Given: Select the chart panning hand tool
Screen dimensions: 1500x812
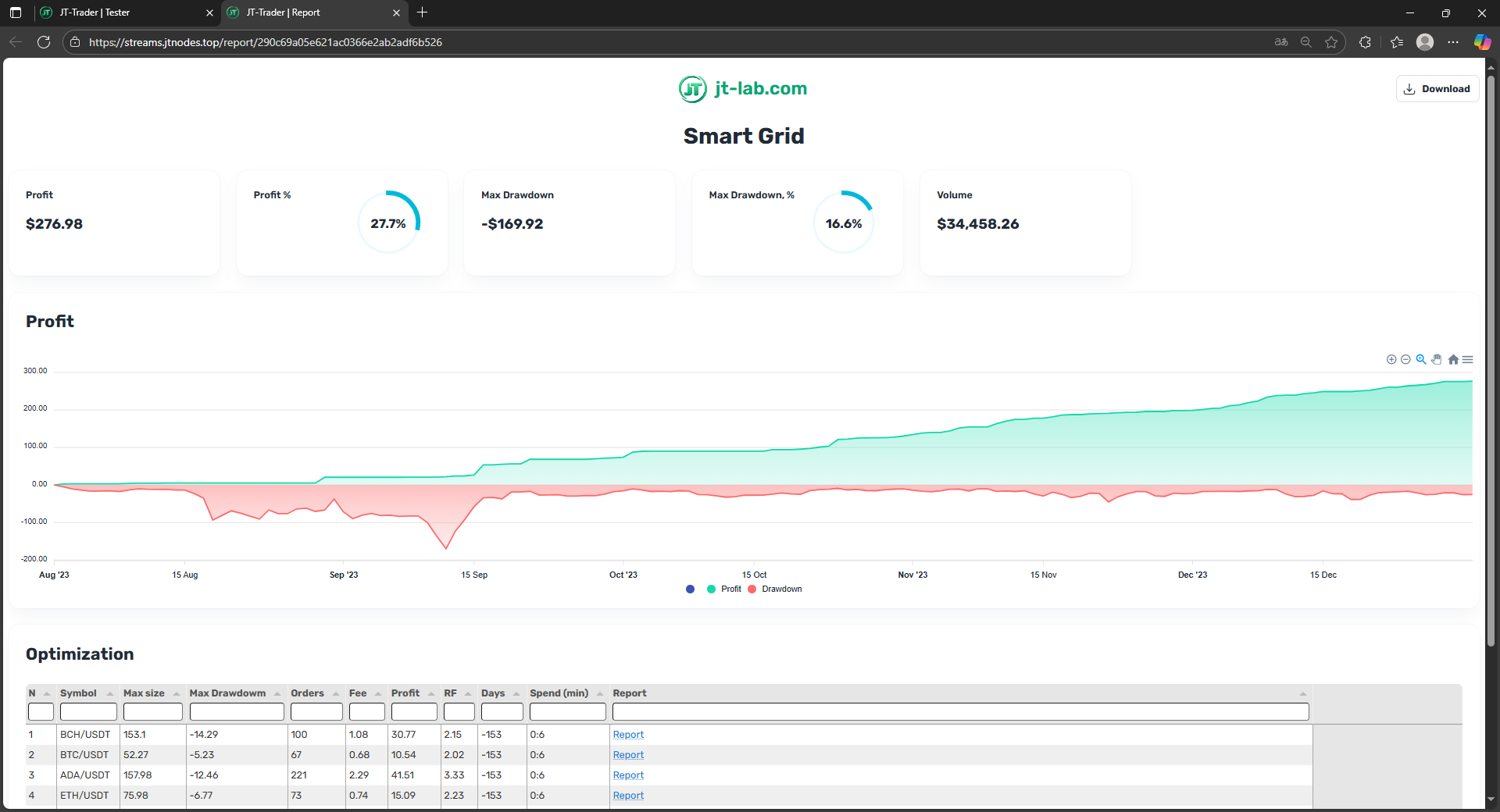Looking at the screenshot, I should 1437,359.
